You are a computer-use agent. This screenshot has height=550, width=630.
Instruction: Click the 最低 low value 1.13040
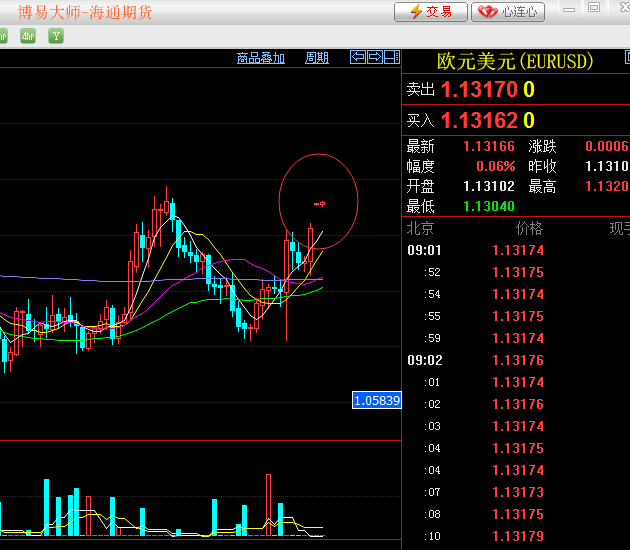[489, 206]
